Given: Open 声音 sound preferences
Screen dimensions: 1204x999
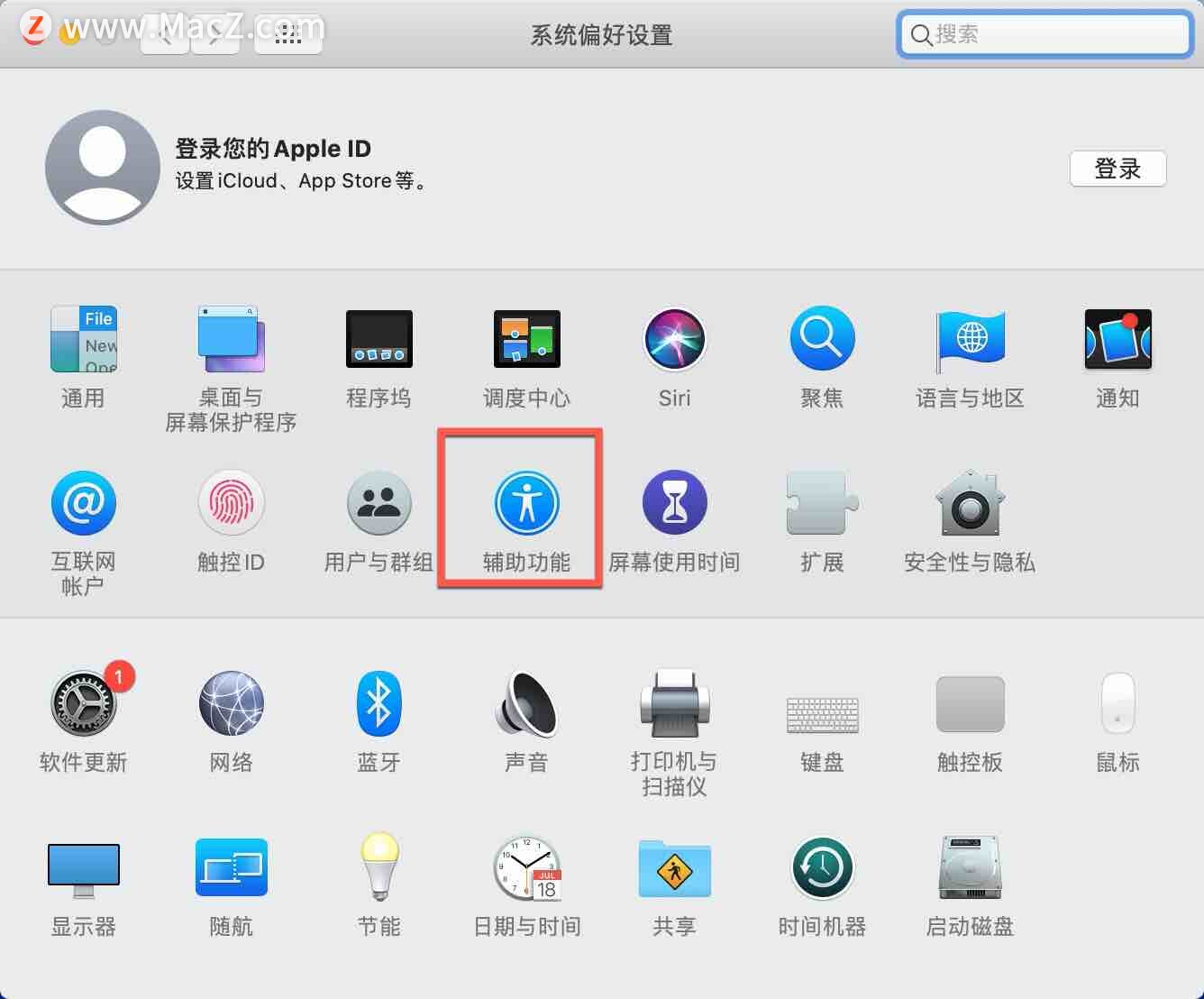Looking at the screenshot, I should pyautogui.click(x=526, y=705).
